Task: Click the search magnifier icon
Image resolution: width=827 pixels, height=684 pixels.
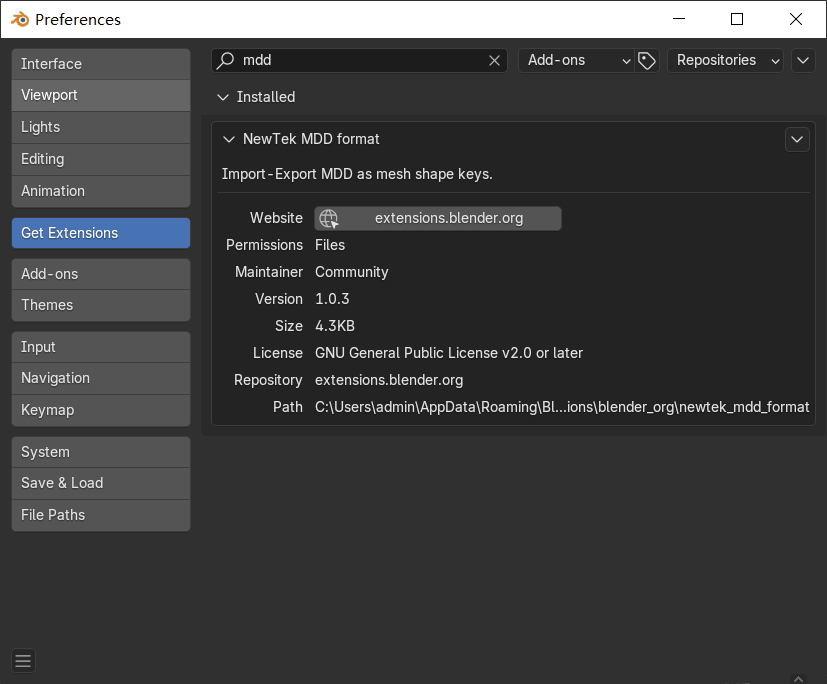Action: click(x=226, y=61)
